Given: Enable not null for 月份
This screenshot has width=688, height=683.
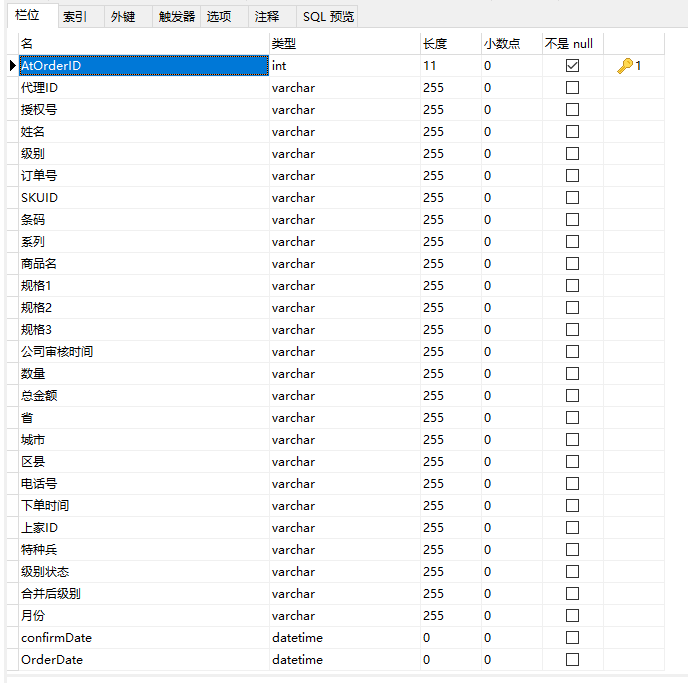Looking at the screenshot, I should coord(572,615).
